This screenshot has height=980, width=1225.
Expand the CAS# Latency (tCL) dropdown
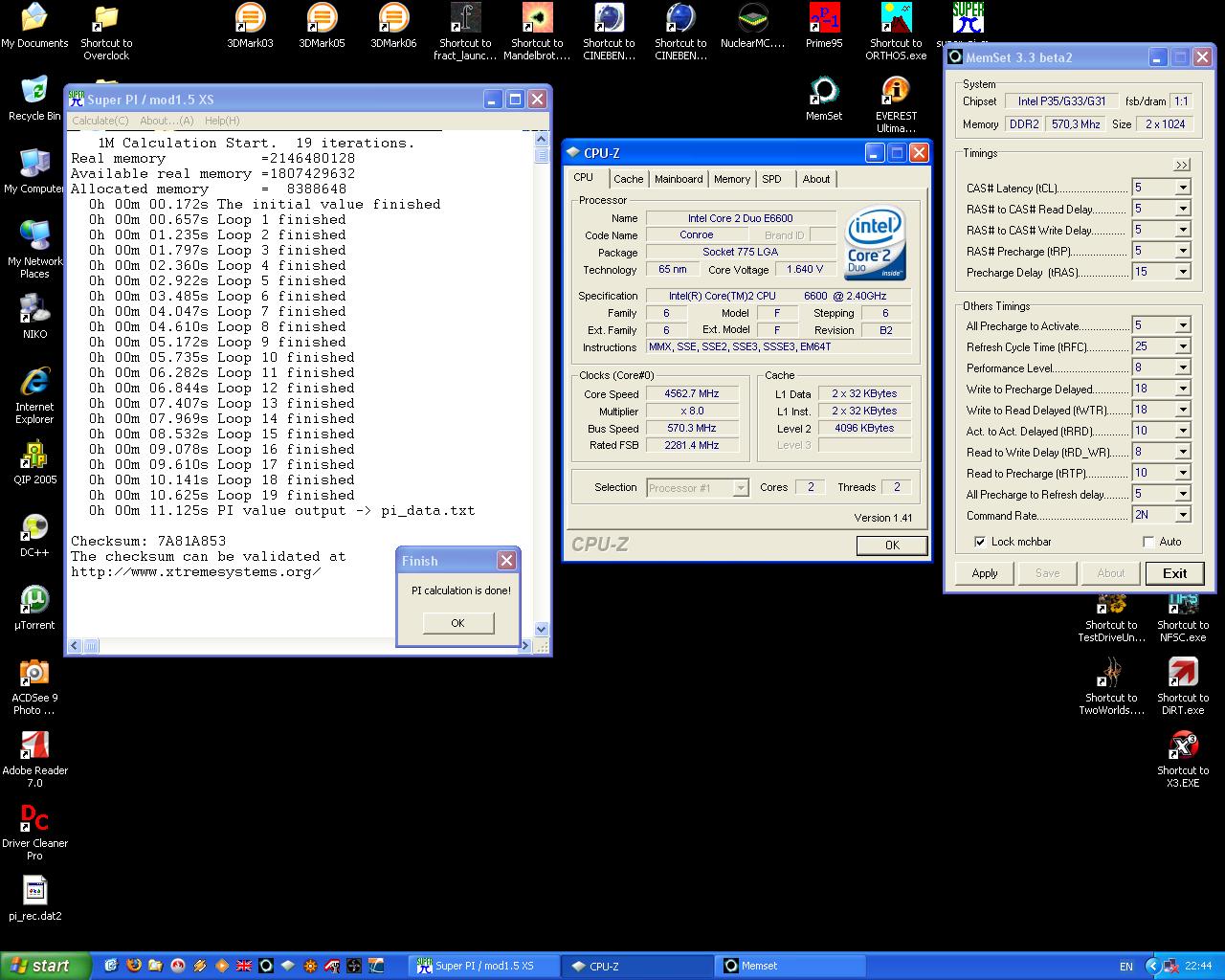[x=1183, y=188]
